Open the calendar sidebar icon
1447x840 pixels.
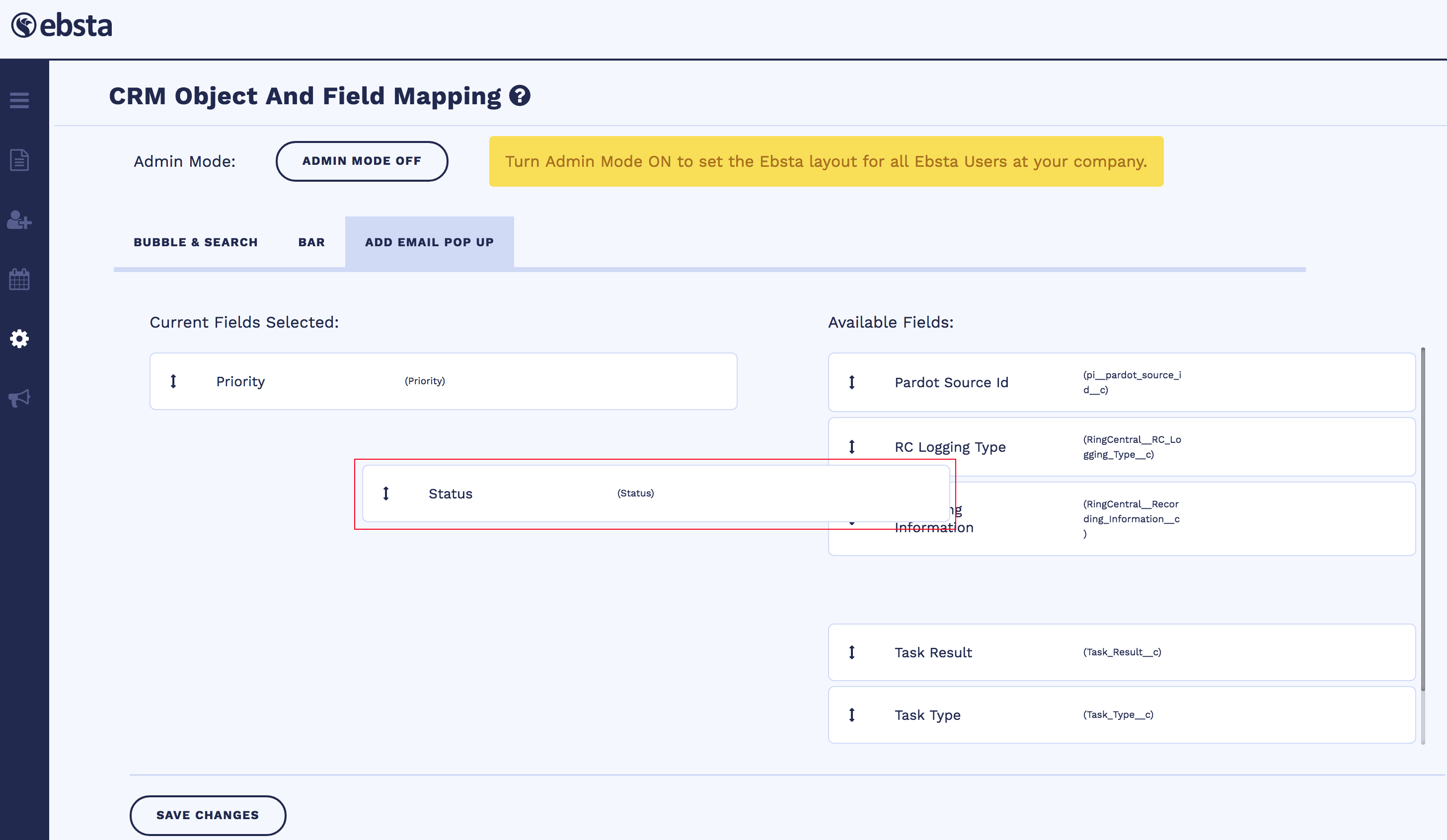pyautogui.click(x=19, y=280)
